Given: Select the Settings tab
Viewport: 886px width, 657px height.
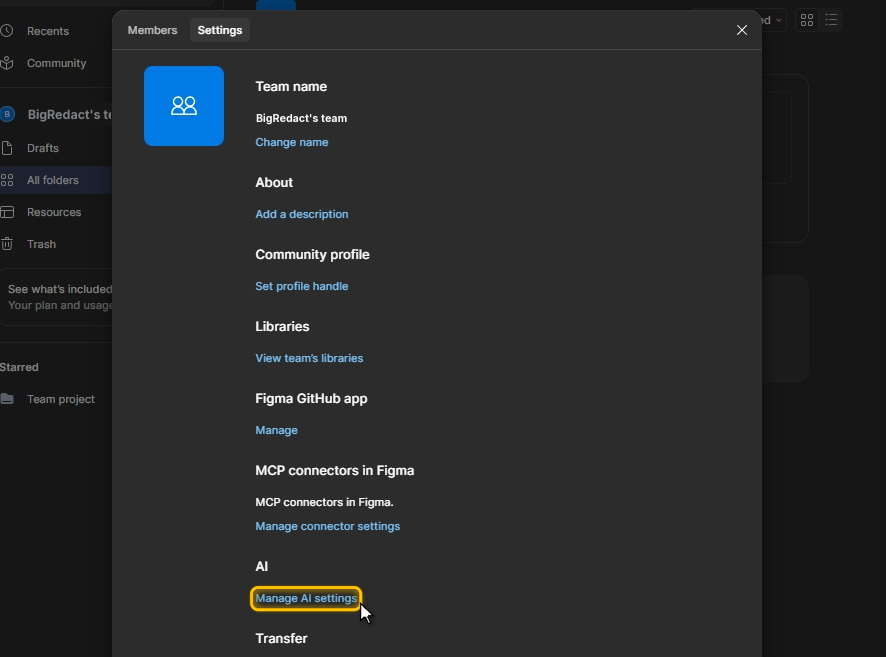Looking at the screenshot, I should (x=220, y=30).
